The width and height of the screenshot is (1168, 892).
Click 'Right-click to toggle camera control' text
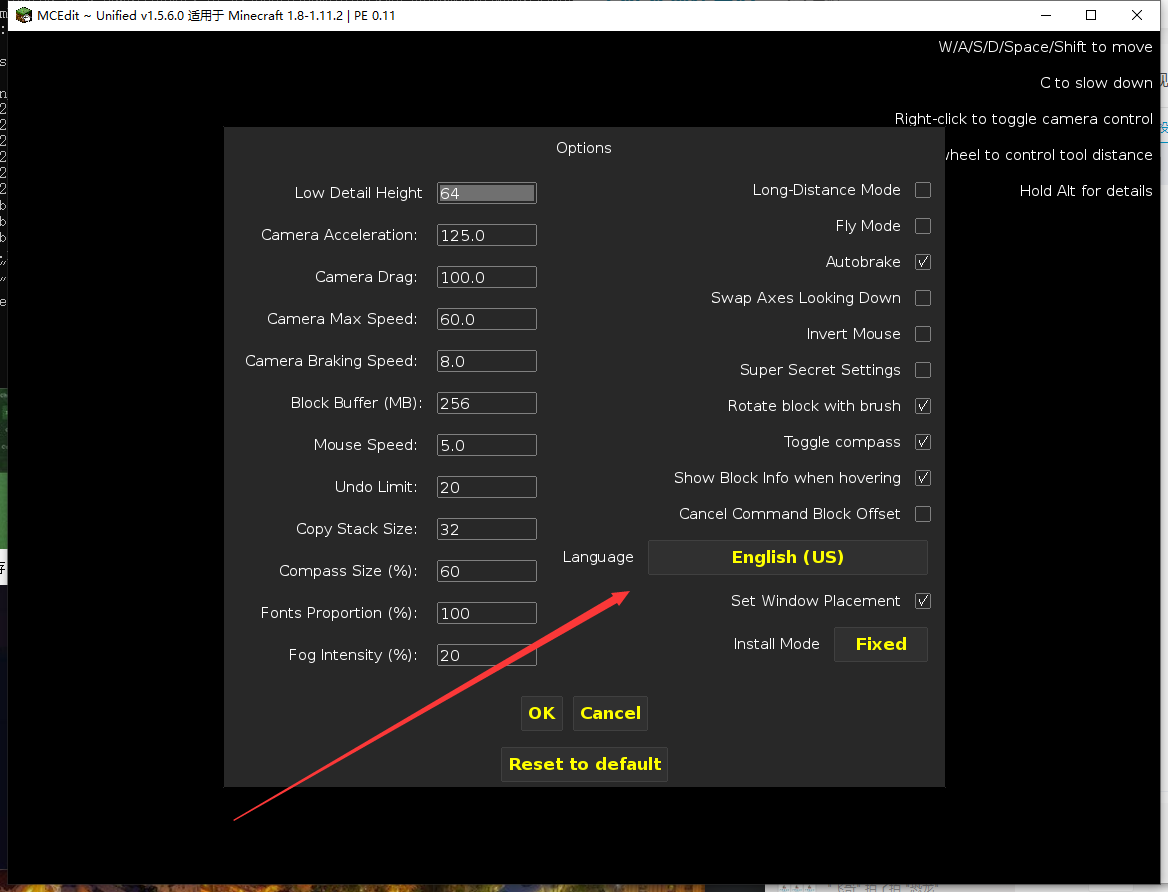pos(1023,118)
